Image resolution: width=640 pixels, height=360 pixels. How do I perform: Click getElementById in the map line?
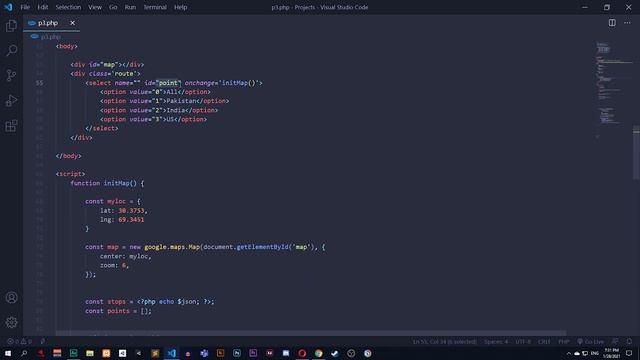(x=262, y=247)
